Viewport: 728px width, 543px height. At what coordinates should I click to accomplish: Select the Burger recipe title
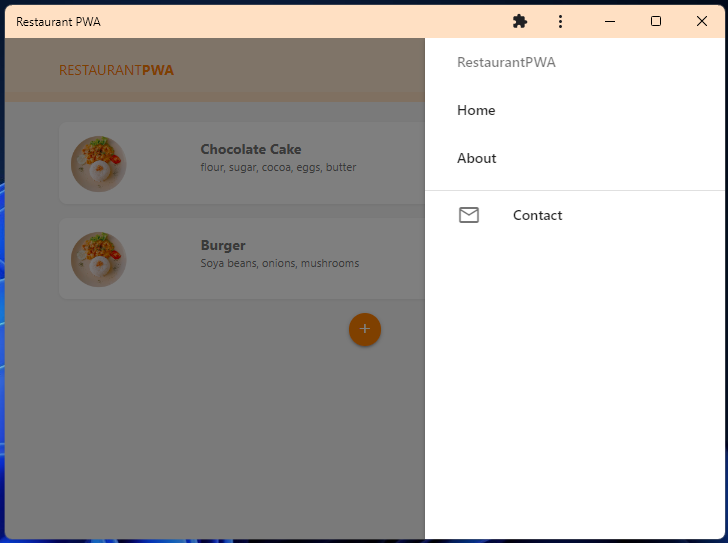click(223, 246)
